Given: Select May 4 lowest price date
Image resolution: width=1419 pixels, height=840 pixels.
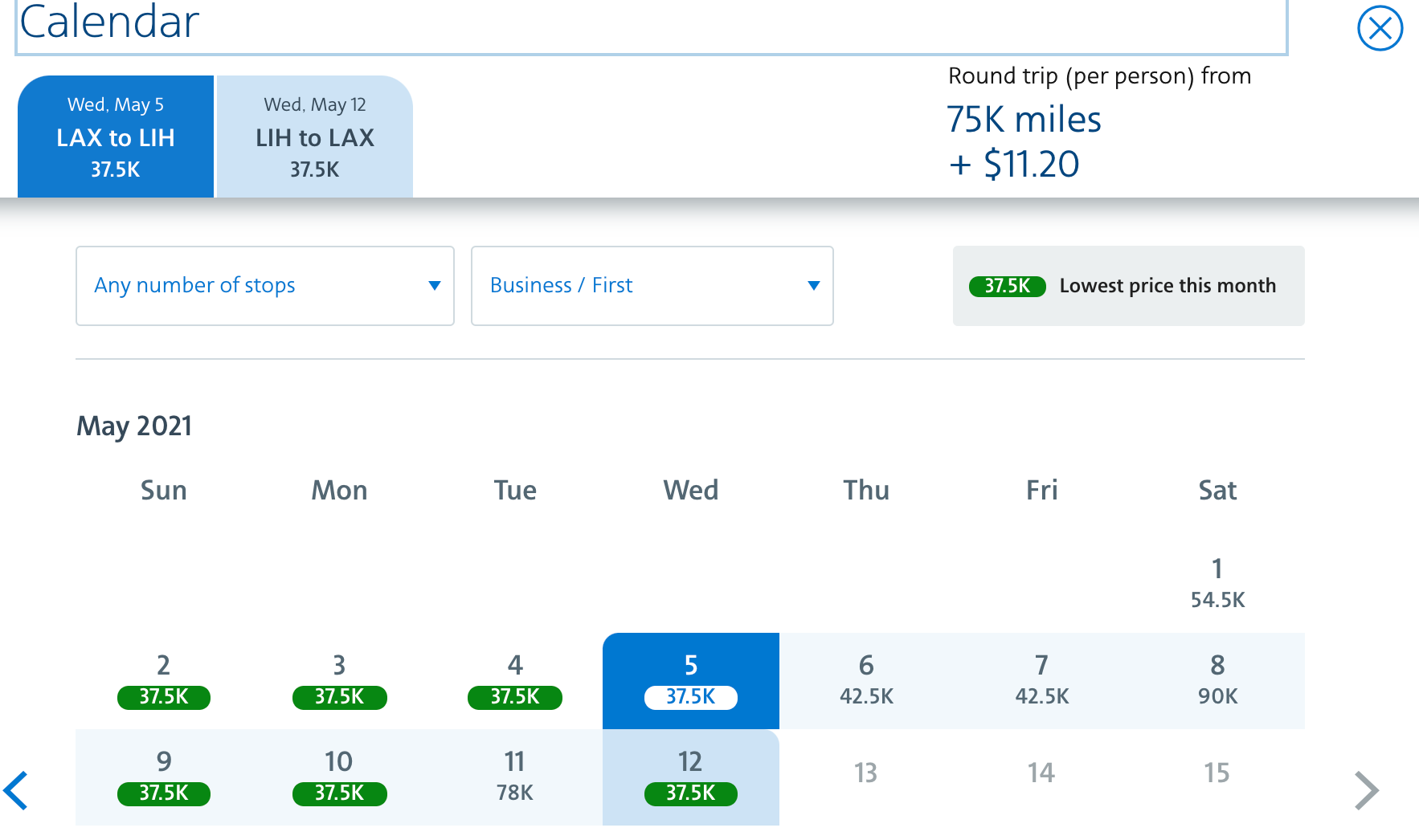Looking at the screenshot, I should 515,680.
